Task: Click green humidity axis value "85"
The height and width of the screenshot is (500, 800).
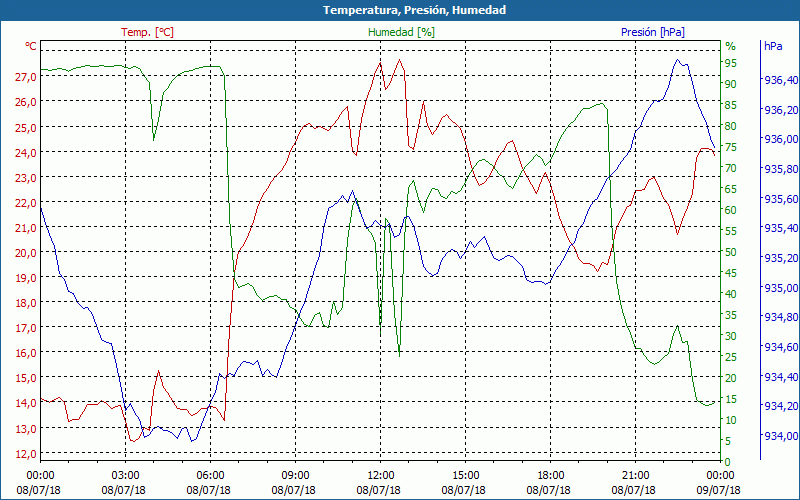Action: click(x=731, y=105)
